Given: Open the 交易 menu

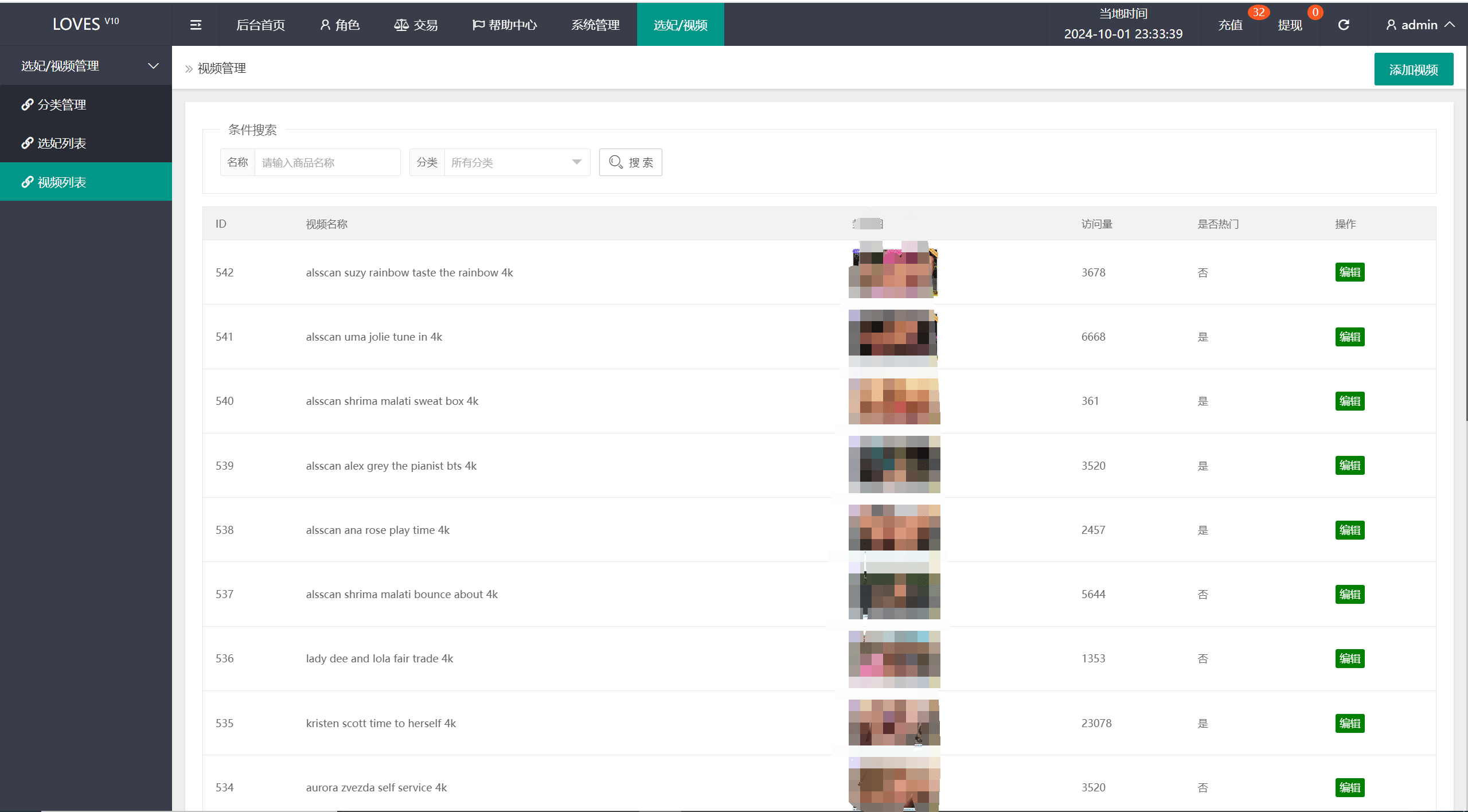Looking at the screenshot, I should click(x=416, y=25).
